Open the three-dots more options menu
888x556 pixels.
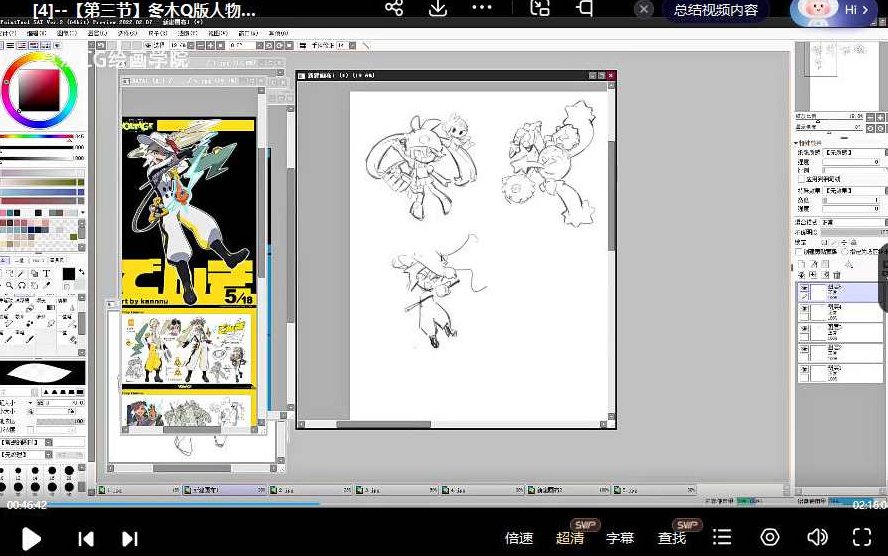(482, 8)
